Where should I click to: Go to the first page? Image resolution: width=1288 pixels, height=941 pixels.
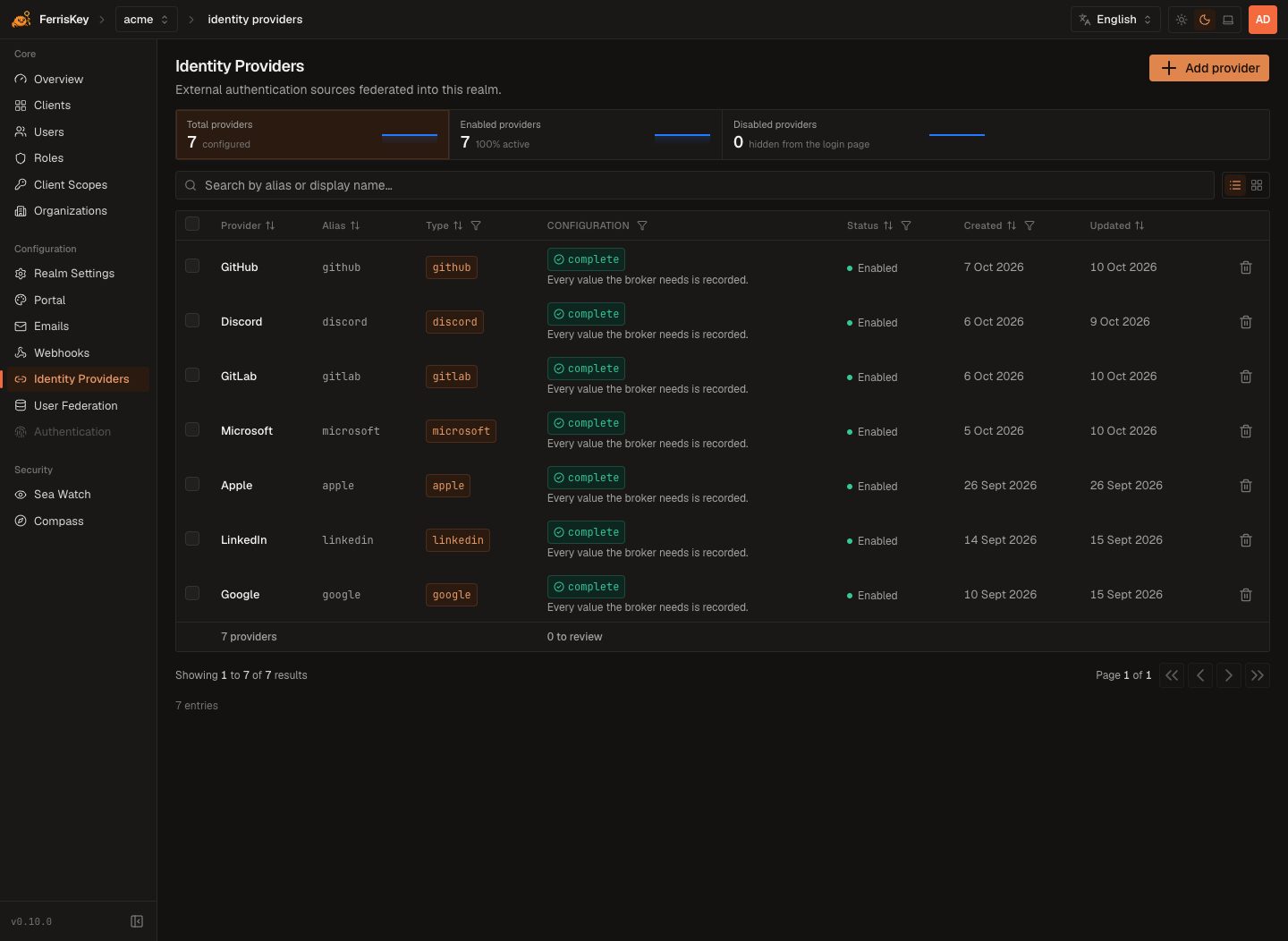1172,675
